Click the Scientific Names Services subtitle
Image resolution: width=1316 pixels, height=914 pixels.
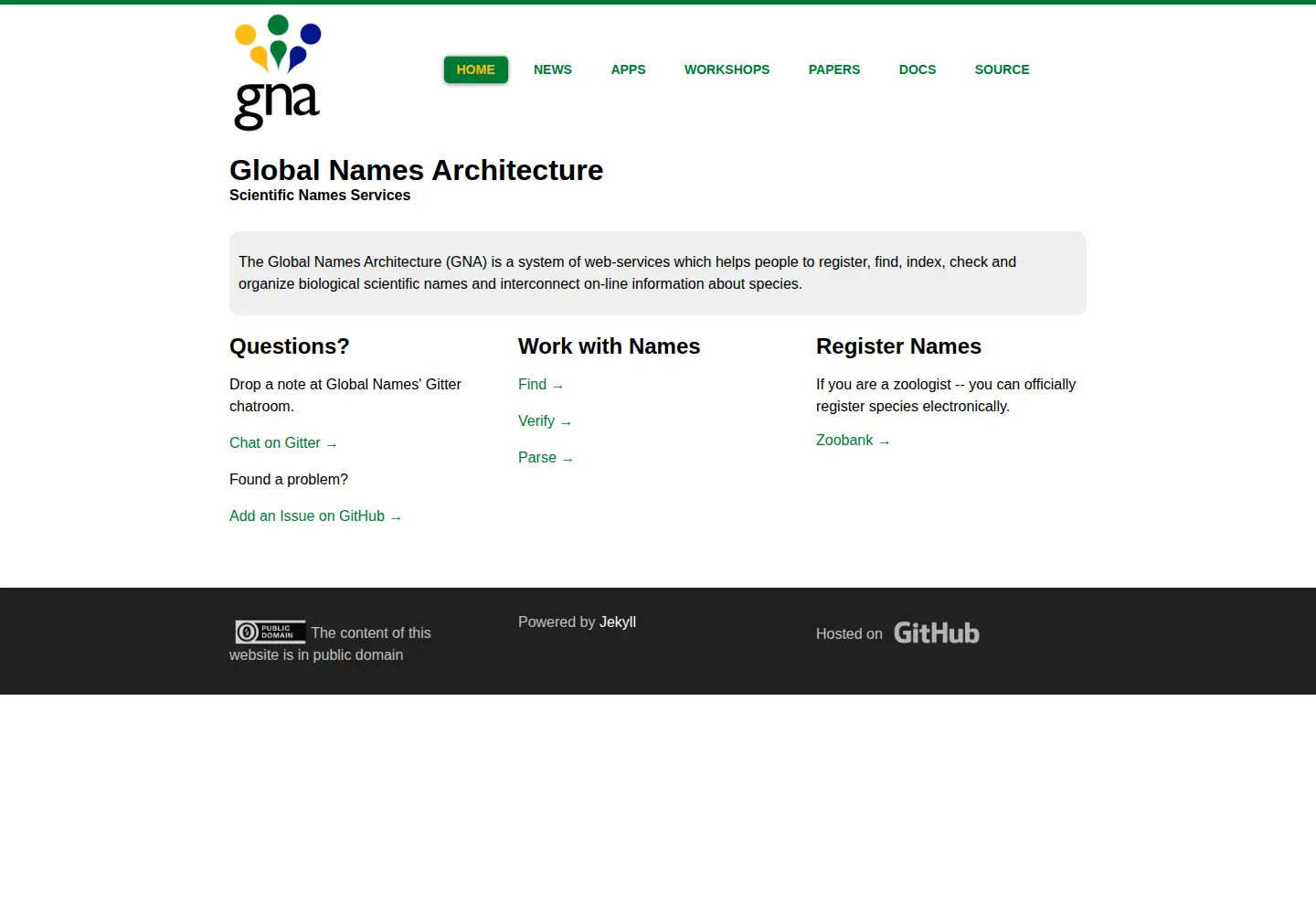320,196
